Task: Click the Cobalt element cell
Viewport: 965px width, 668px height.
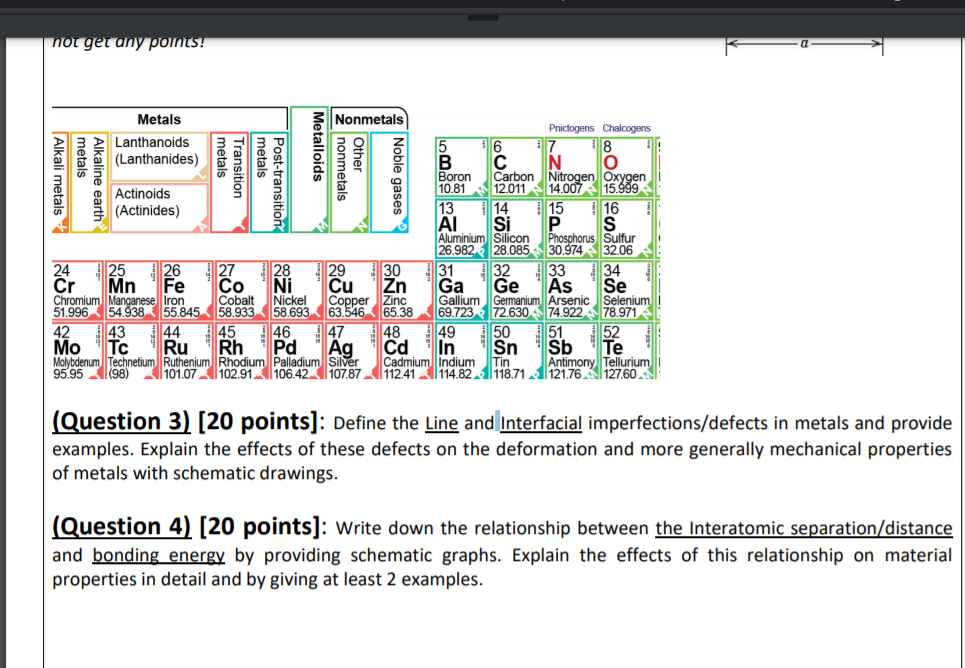Action: (242, 291)
